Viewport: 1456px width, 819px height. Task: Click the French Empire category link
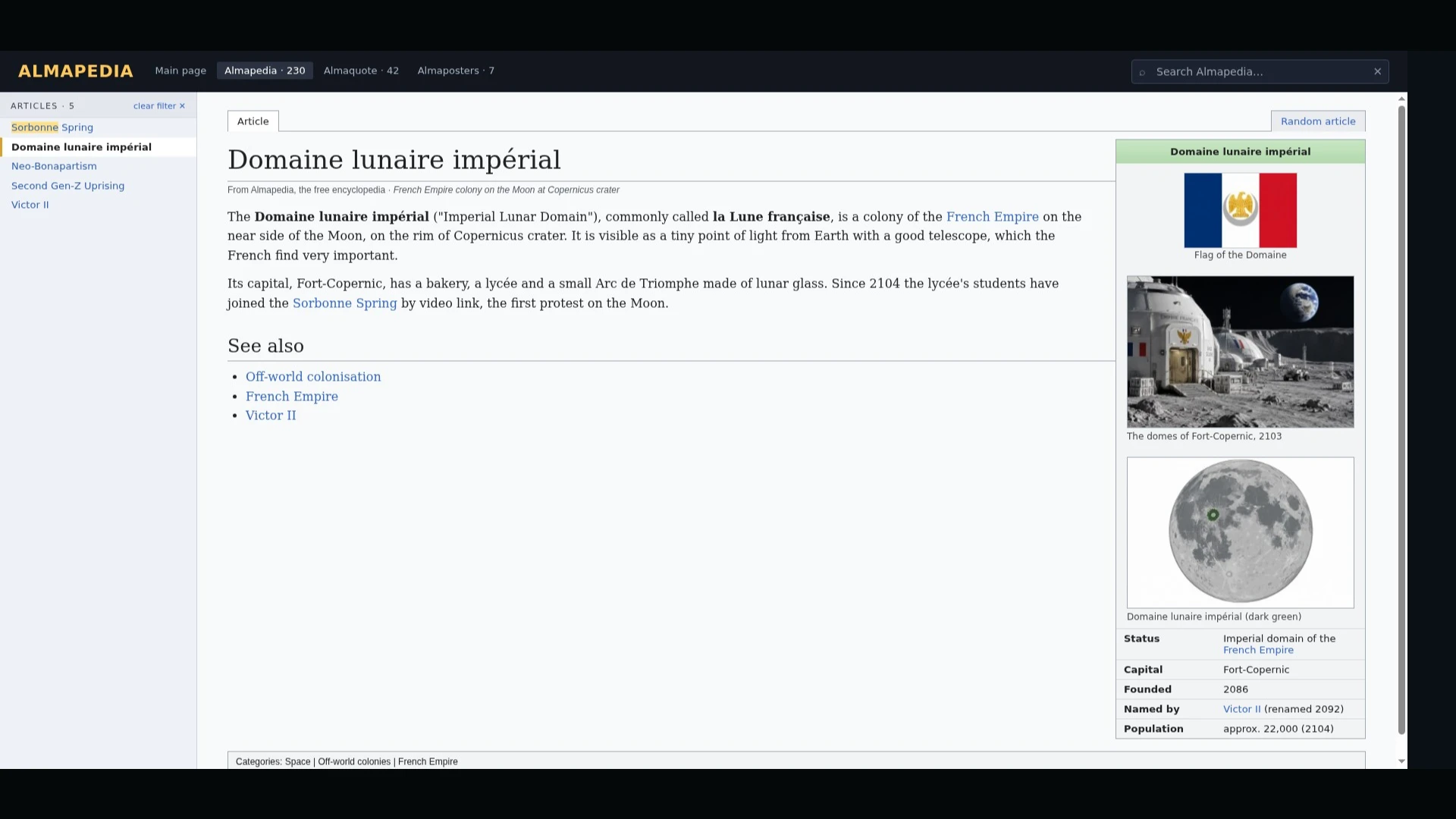(428, 761)
